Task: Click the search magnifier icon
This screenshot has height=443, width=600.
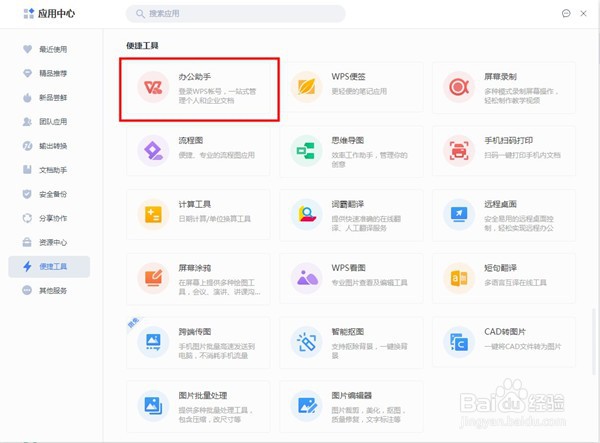Action: pos(140,14)
